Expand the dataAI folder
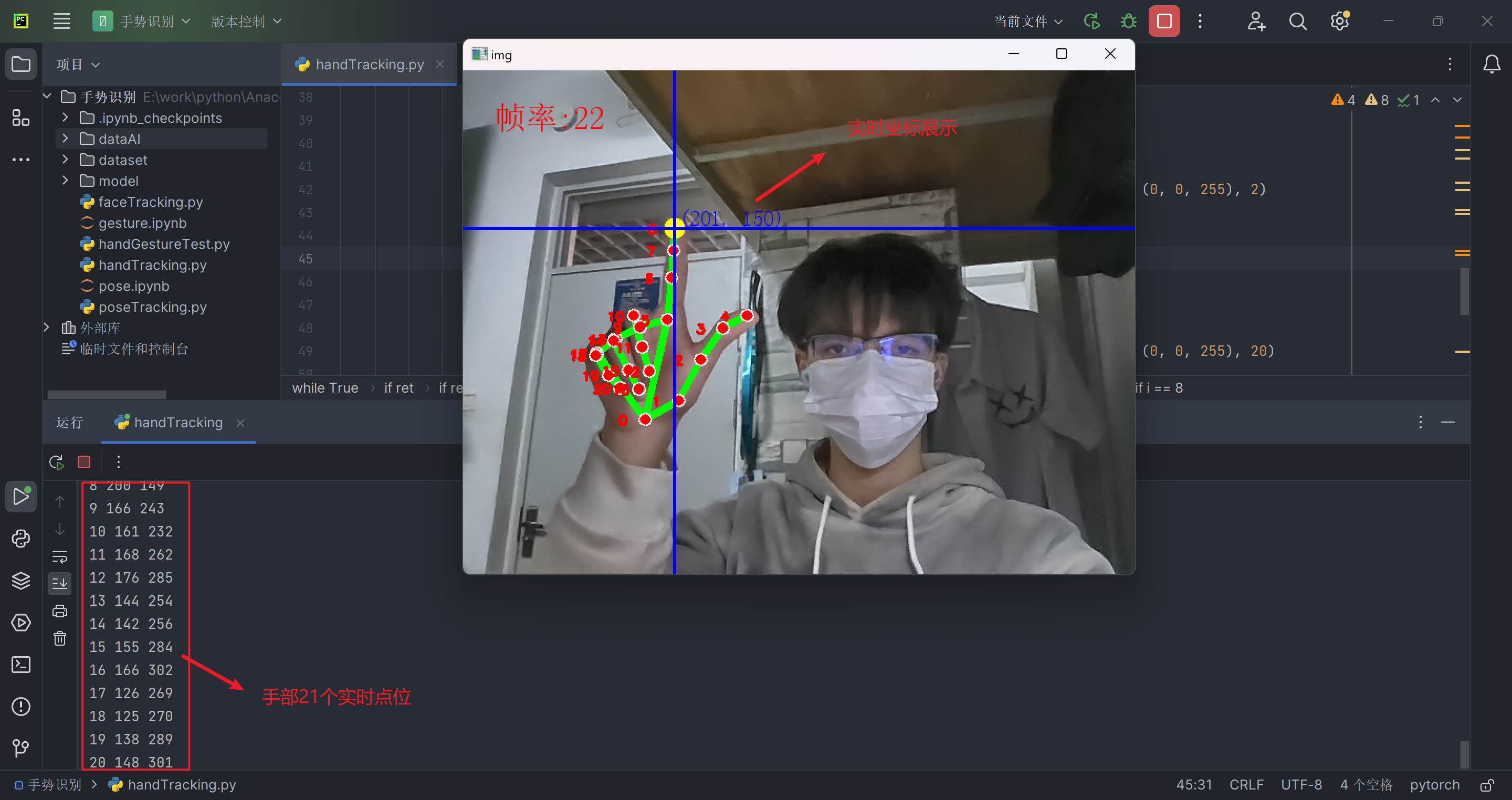The width and height of the screenshot is (1512, 800). tap(65, 139)
